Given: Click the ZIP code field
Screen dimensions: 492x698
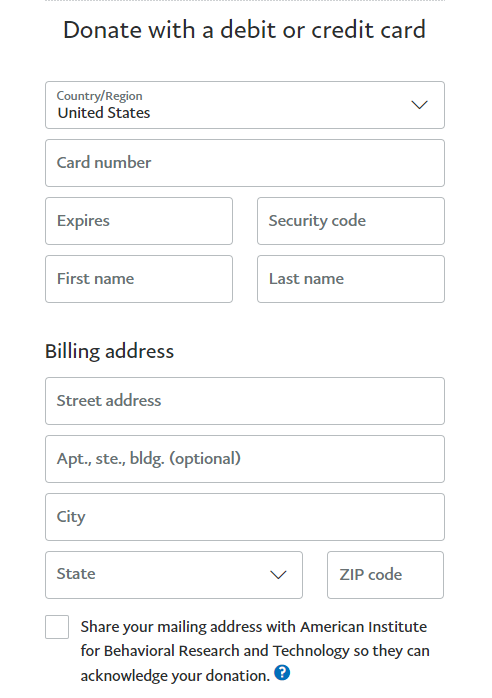Looking at the screenshot, I should (386, 575).
